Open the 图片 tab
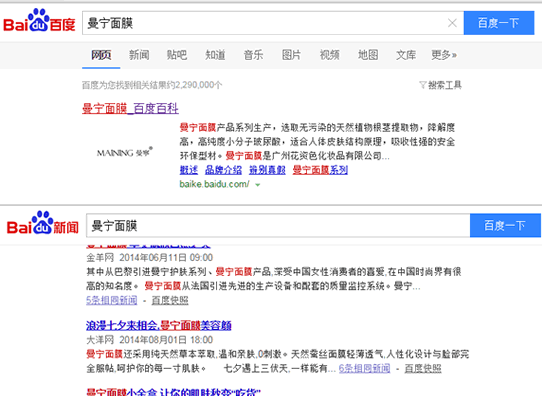The height and width of the screenshot is (396, 542). coord(291,55)
